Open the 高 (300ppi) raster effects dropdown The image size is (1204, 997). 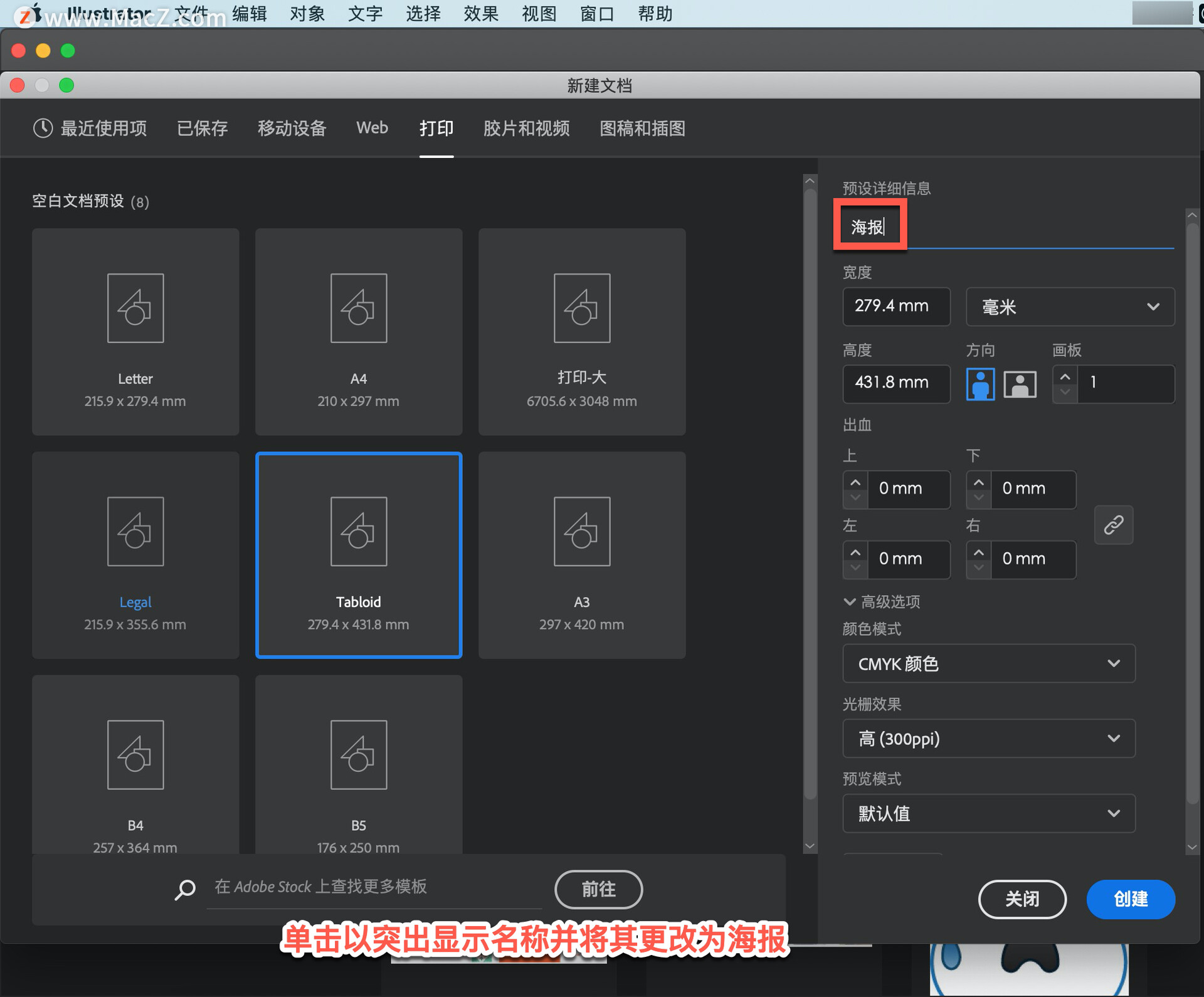point(988,739)
